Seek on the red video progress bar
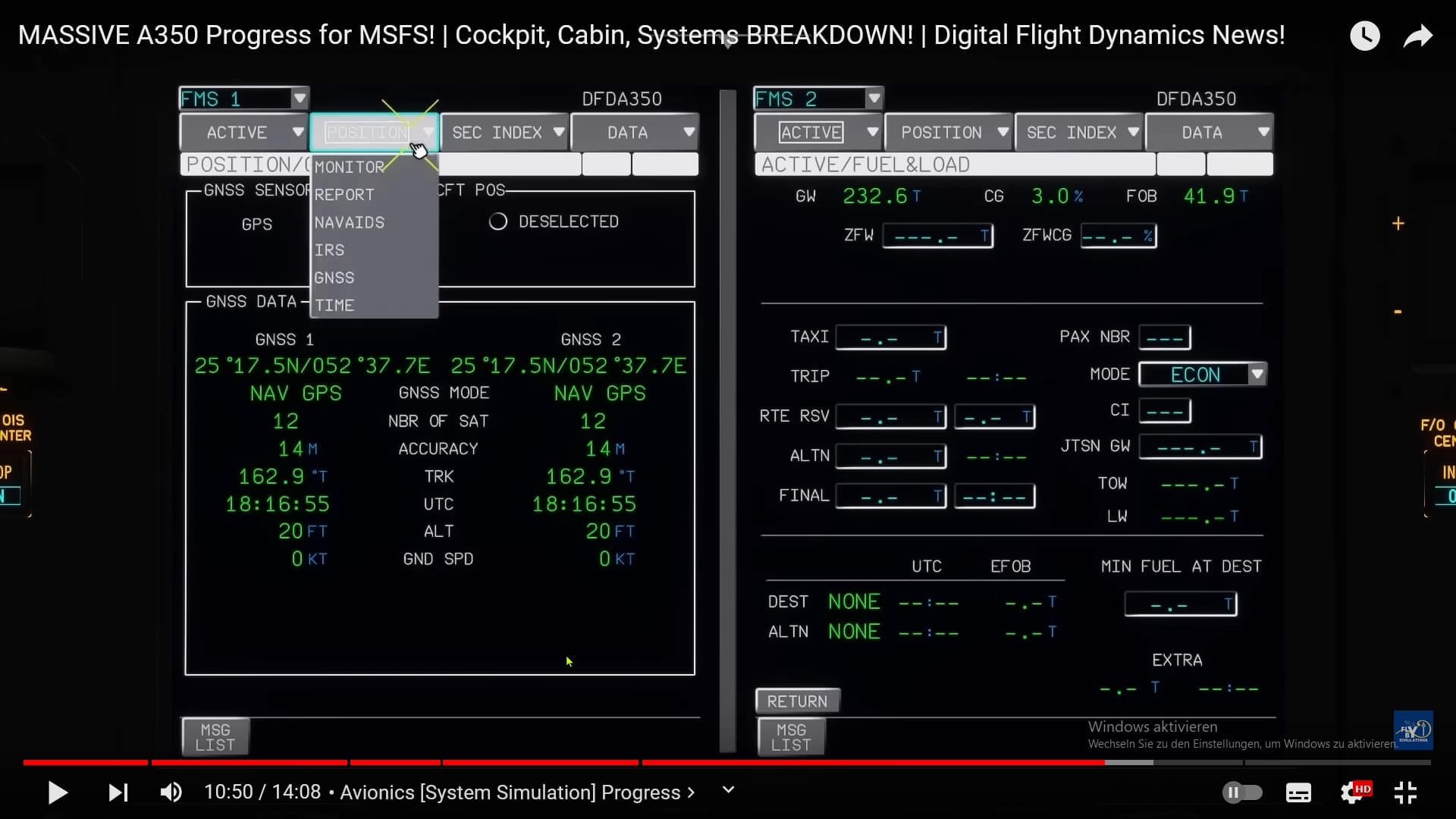Viewport: 1456px width, 819px height. [531, 762]
